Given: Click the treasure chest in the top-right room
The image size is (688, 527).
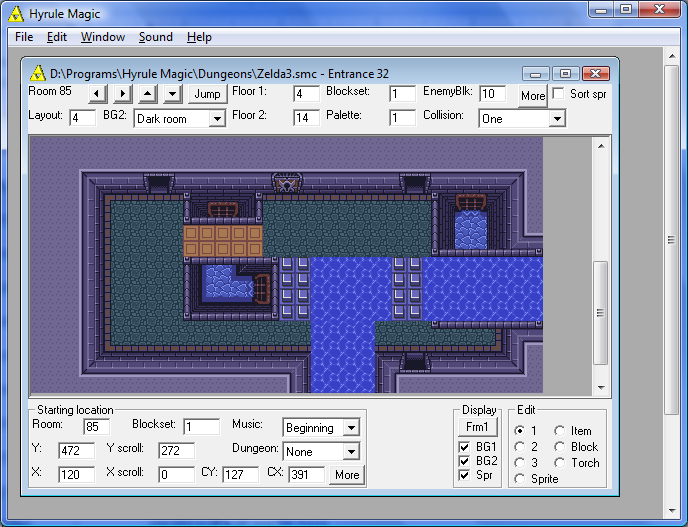Looking at the screenshot, I should point(471,202).
